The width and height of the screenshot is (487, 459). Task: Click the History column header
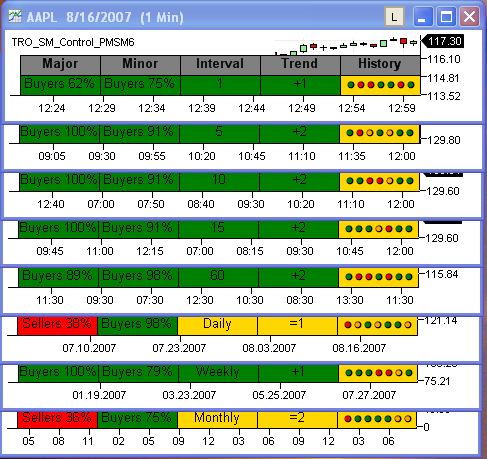coord(380,65)
